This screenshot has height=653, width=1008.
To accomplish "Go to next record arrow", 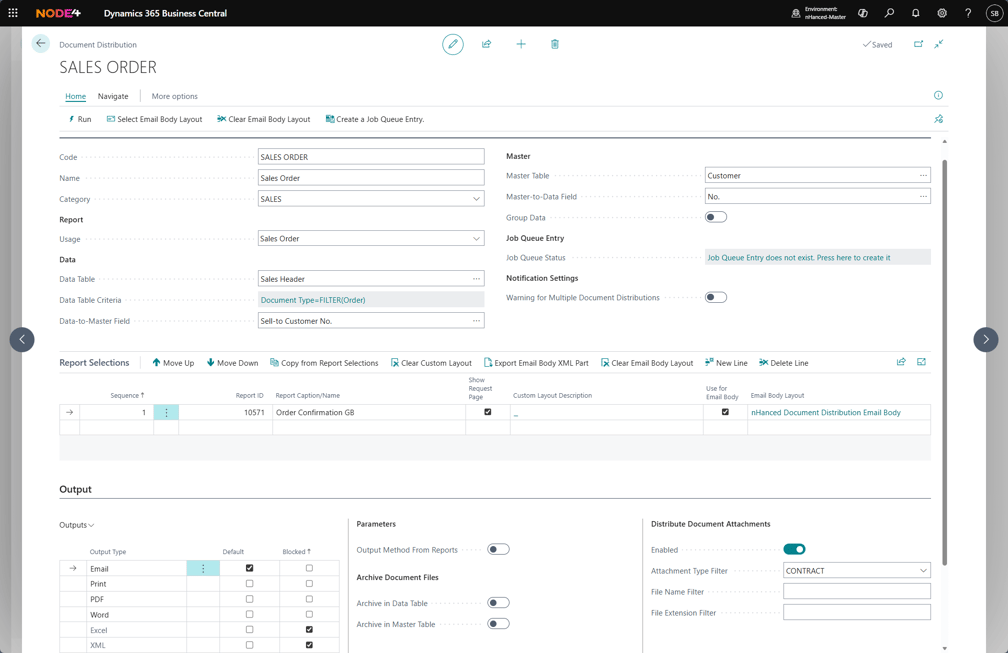I will 986,339.
